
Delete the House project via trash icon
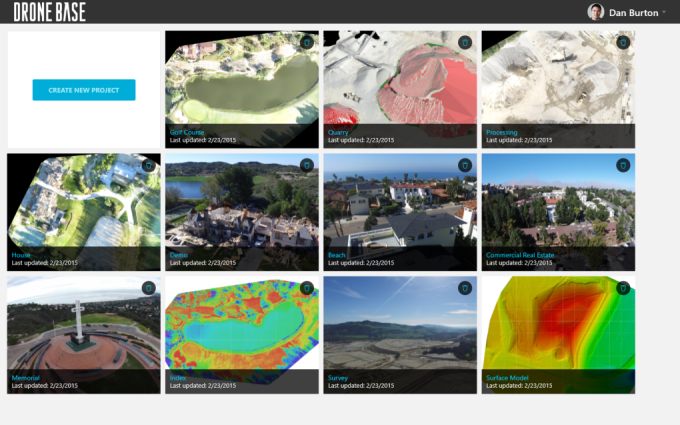[149, 165]
